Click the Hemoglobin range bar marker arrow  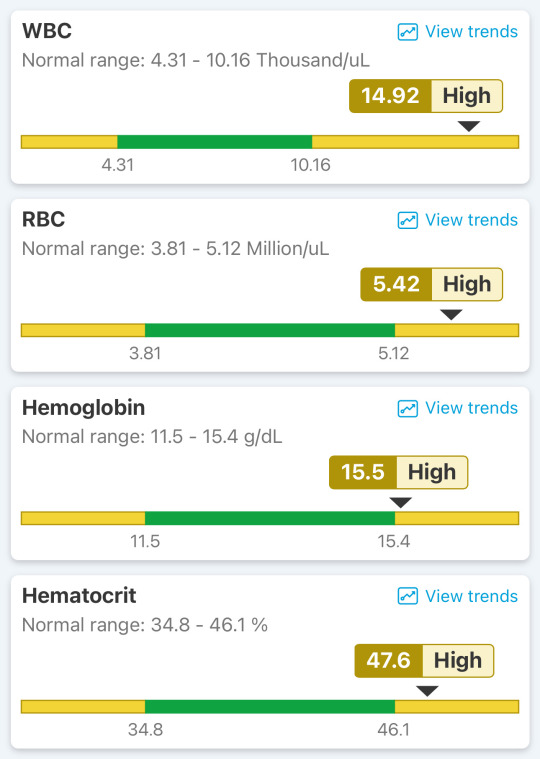pos(401,502)
